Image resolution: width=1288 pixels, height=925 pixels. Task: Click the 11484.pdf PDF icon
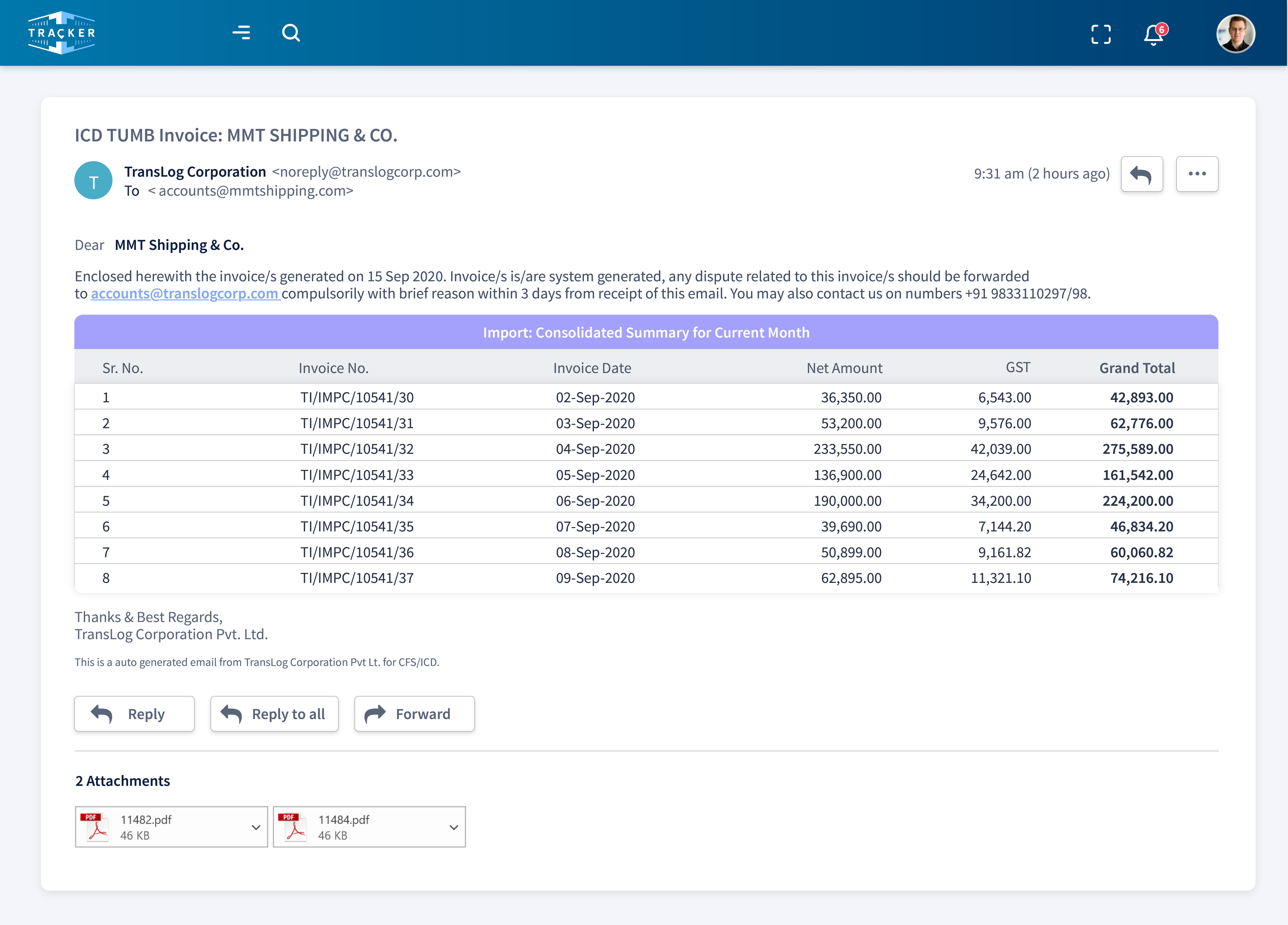tap(292, 827)
